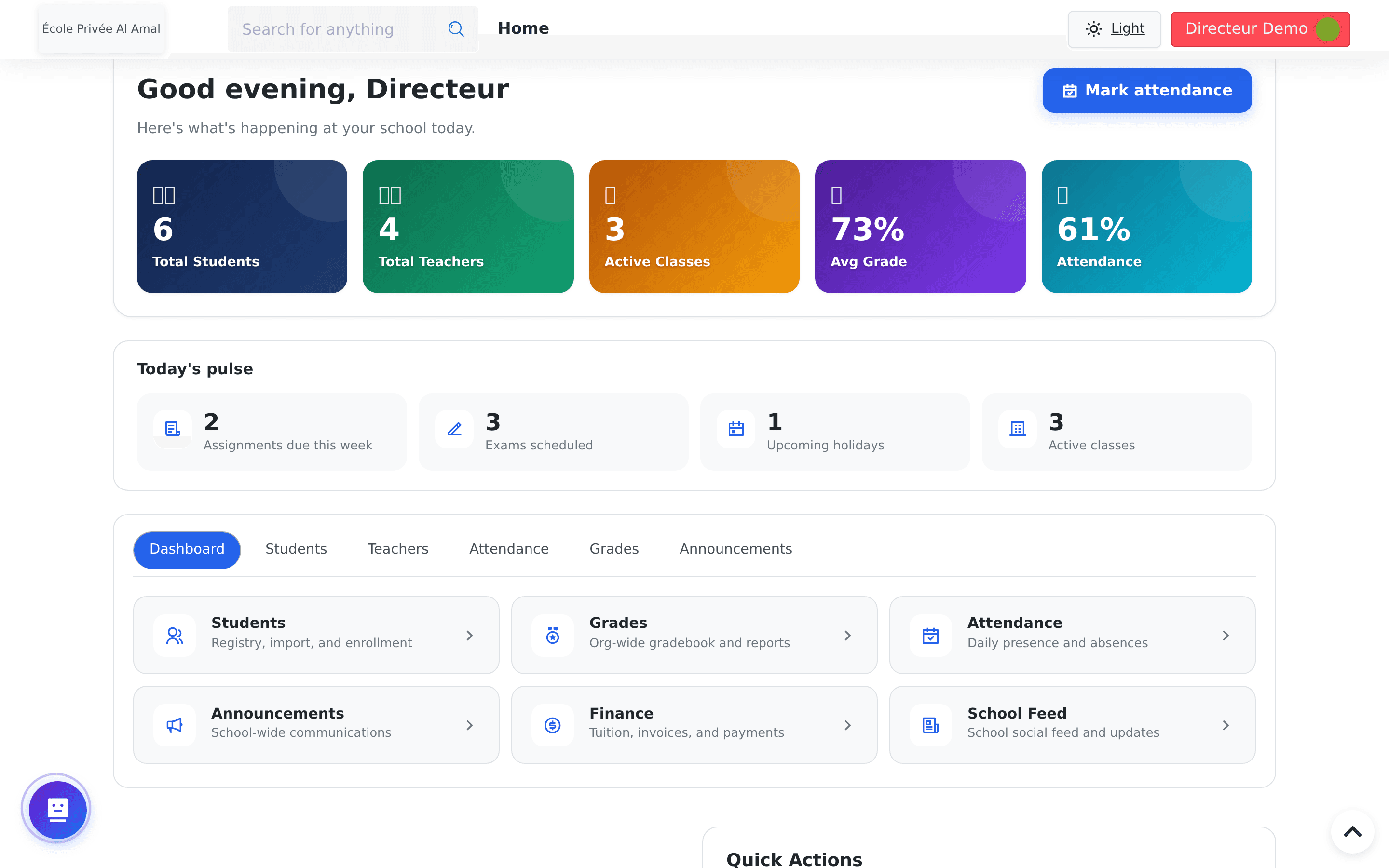Click the Attendance calendar-check icon

930,636
